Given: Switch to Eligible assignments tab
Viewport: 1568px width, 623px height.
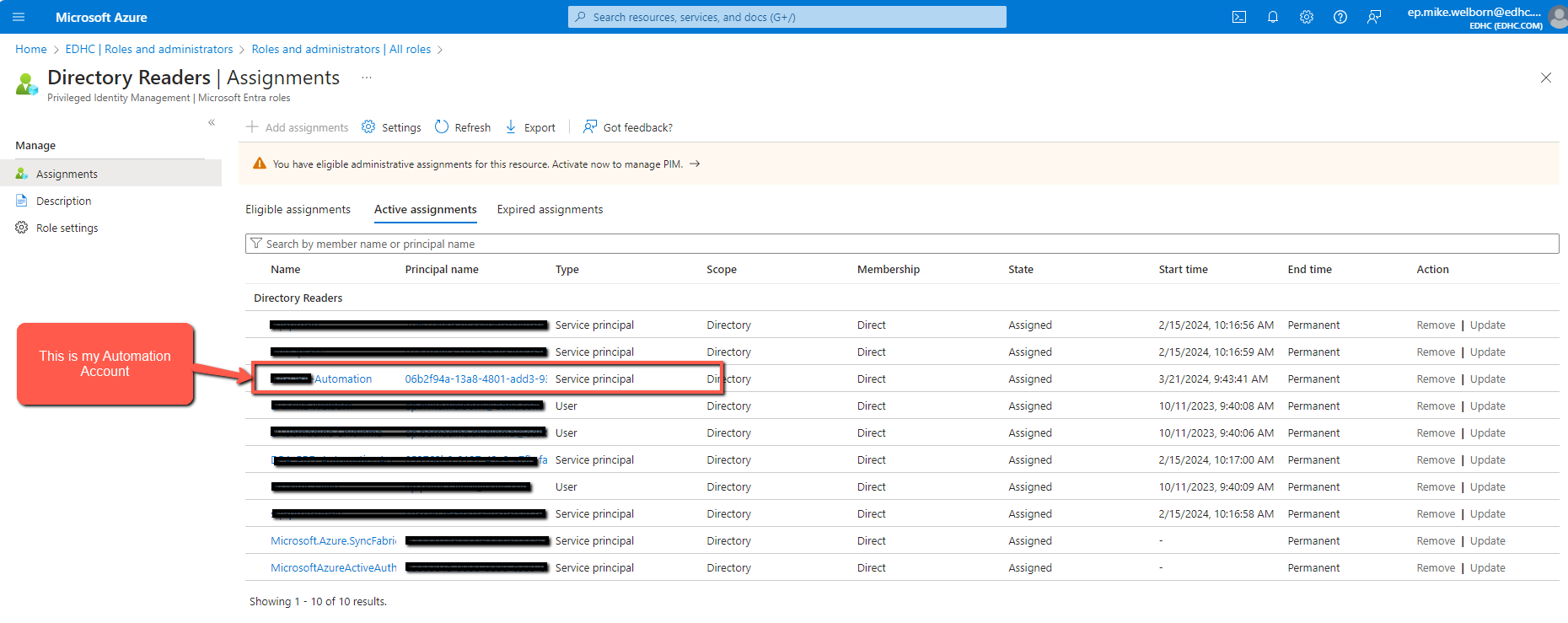Looking at the screenshot, I should point(298,209).
